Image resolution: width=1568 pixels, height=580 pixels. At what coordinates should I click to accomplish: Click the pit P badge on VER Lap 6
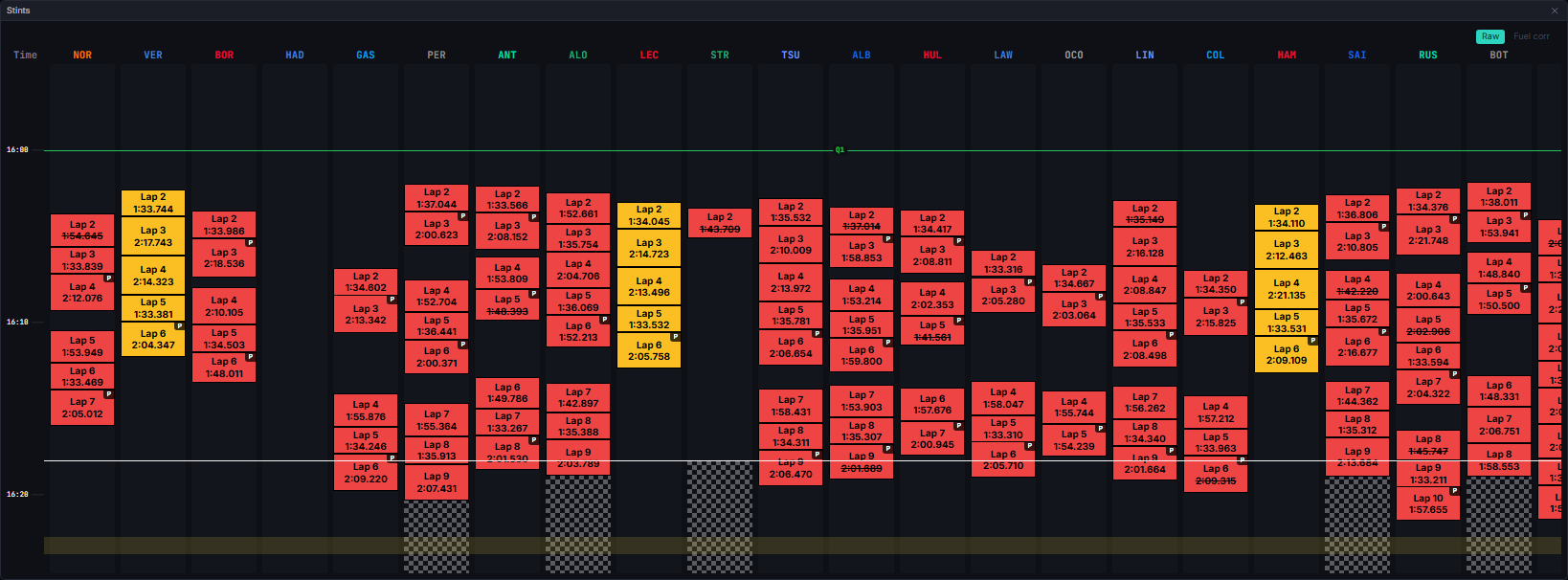click(179, 326)
